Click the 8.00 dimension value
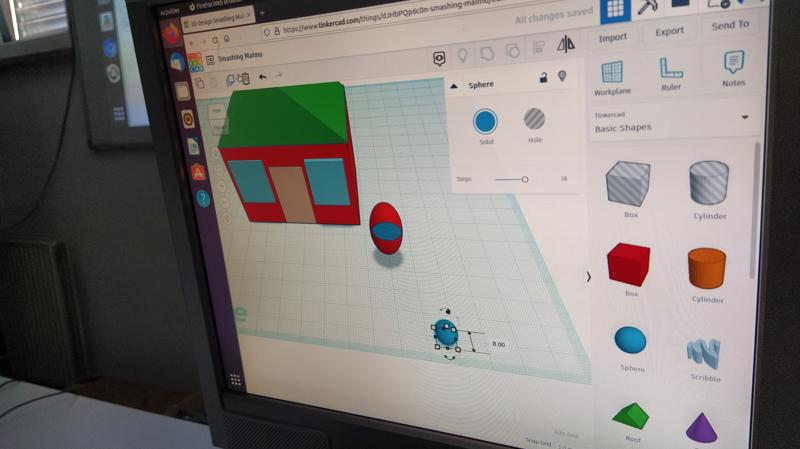Image resolution: width=800 pixels, height=449 pixels. click(x=498, y=344)
